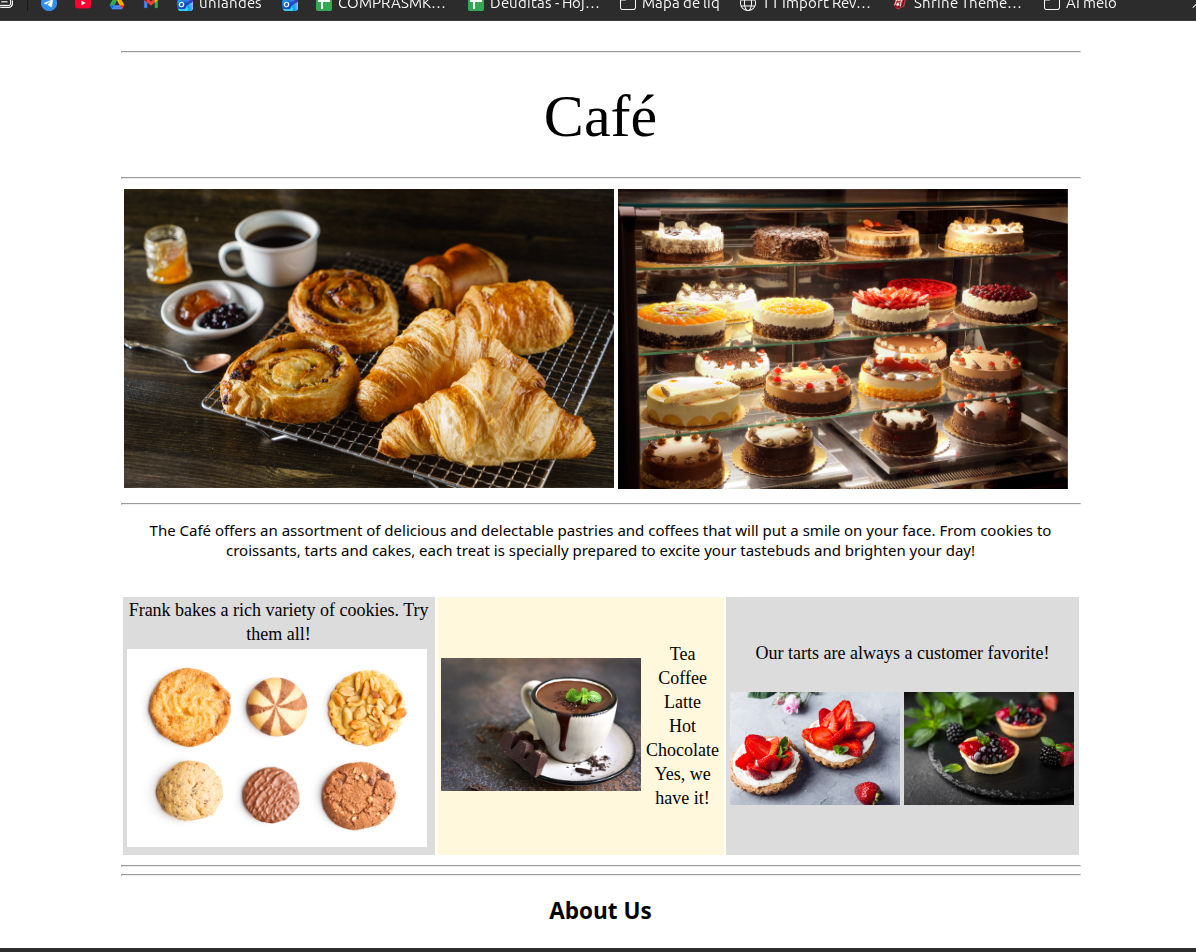
Task: Open the YouTube bookmark icon
Action: (83, 5)
